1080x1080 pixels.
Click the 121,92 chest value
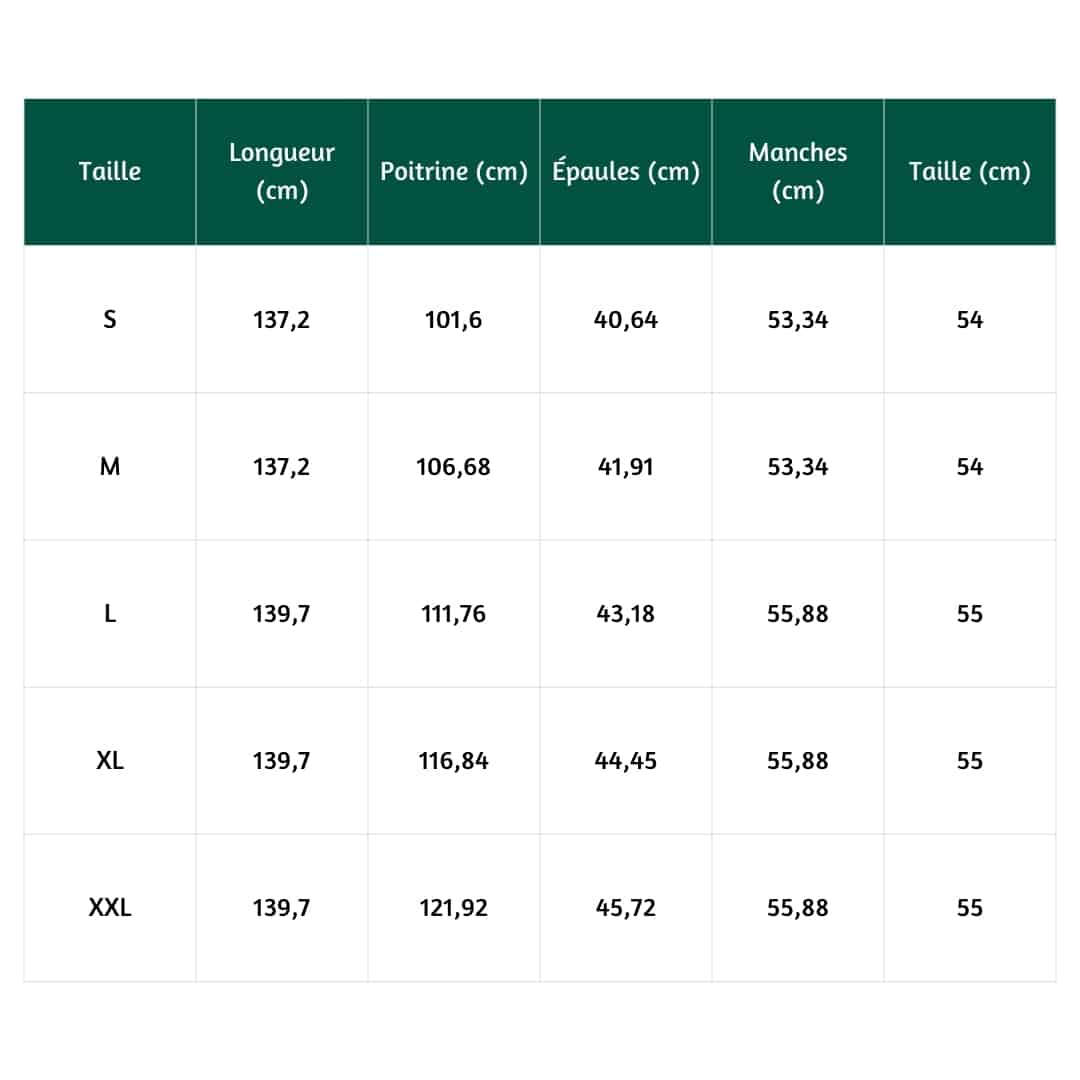454,908
